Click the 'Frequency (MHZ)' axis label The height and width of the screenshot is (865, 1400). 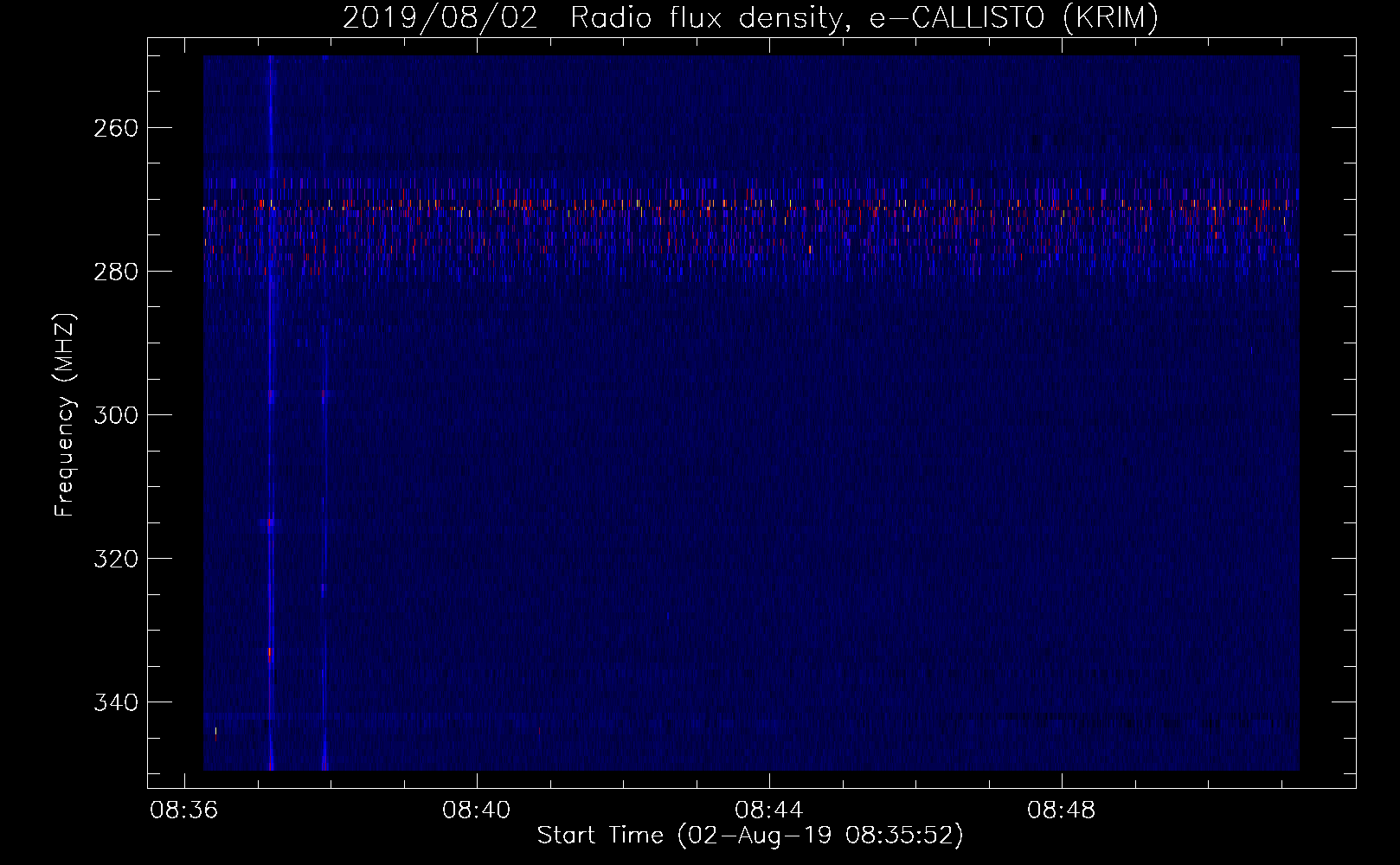click(65, 414)
